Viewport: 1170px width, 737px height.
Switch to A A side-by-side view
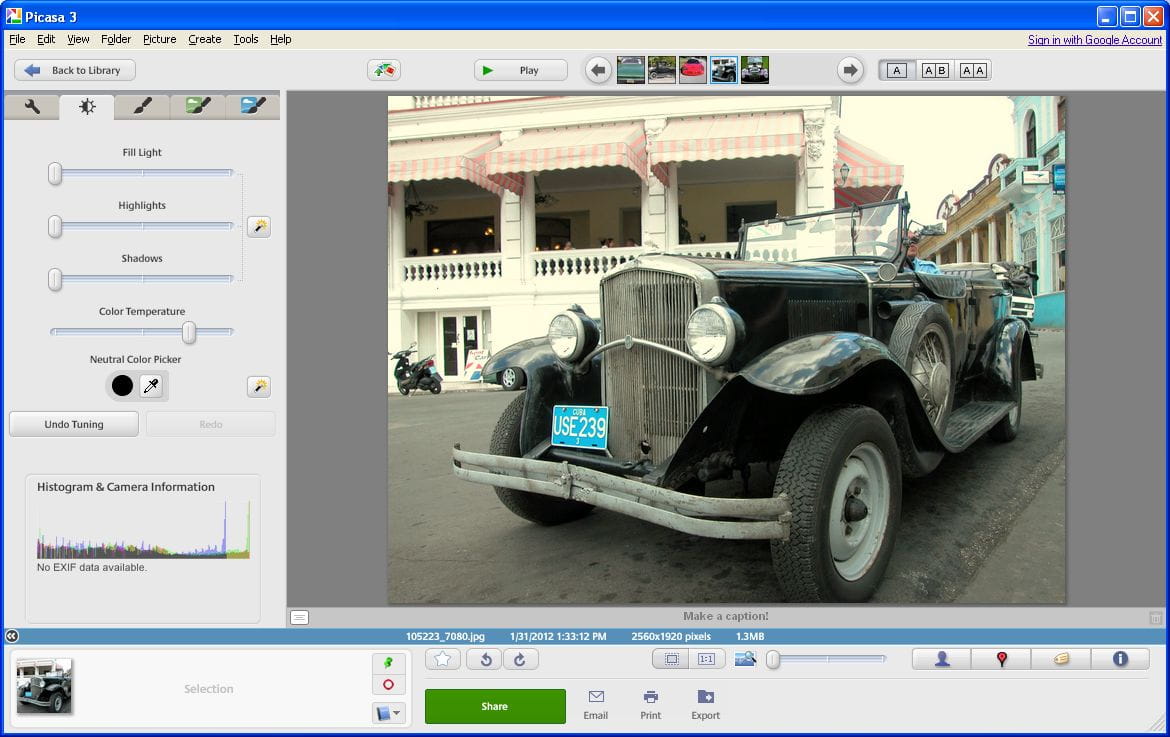point(973,70)
